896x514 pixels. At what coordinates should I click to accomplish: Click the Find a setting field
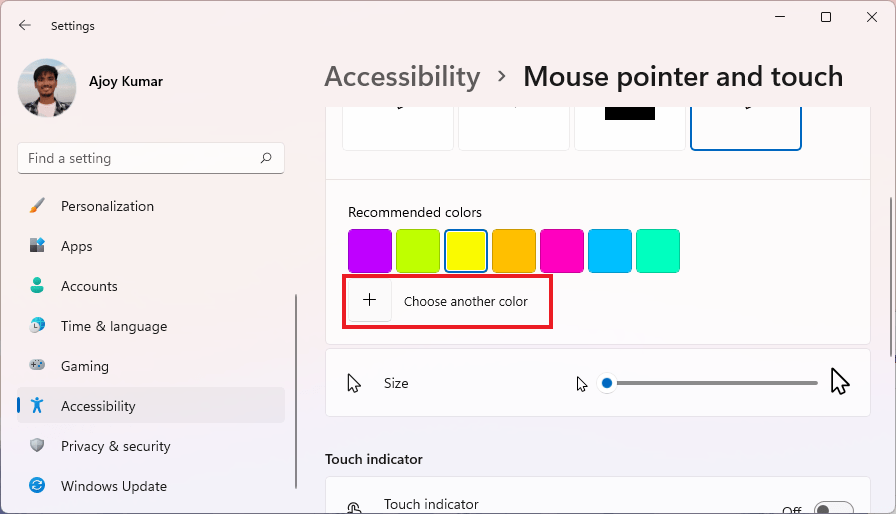coord(151,158)
